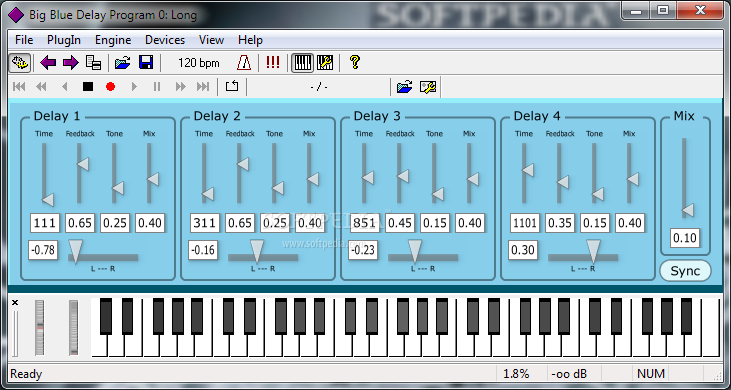This screenshot has width=731, height=390.
Task: Toggle the loop playback icon
Action: click(x=232, y=87)
